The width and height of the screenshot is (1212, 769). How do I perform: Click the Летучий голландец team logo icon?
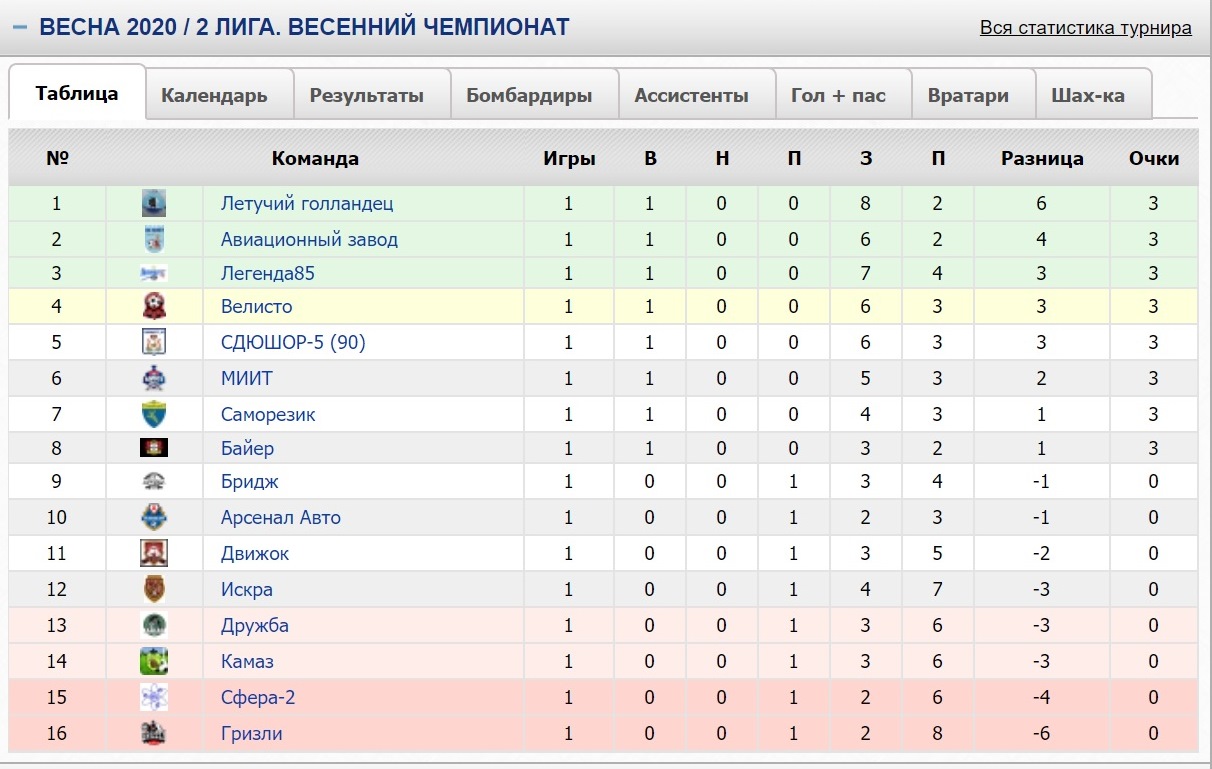154,203
